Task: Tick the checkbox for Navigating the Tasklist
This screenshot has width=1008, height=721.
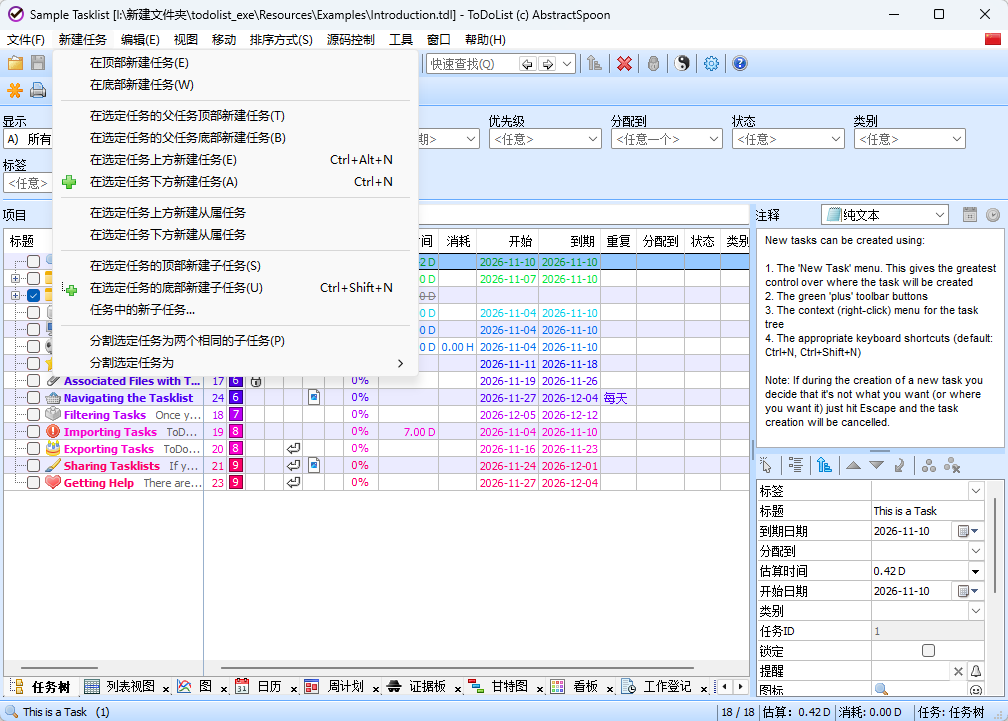Action: 33,398
